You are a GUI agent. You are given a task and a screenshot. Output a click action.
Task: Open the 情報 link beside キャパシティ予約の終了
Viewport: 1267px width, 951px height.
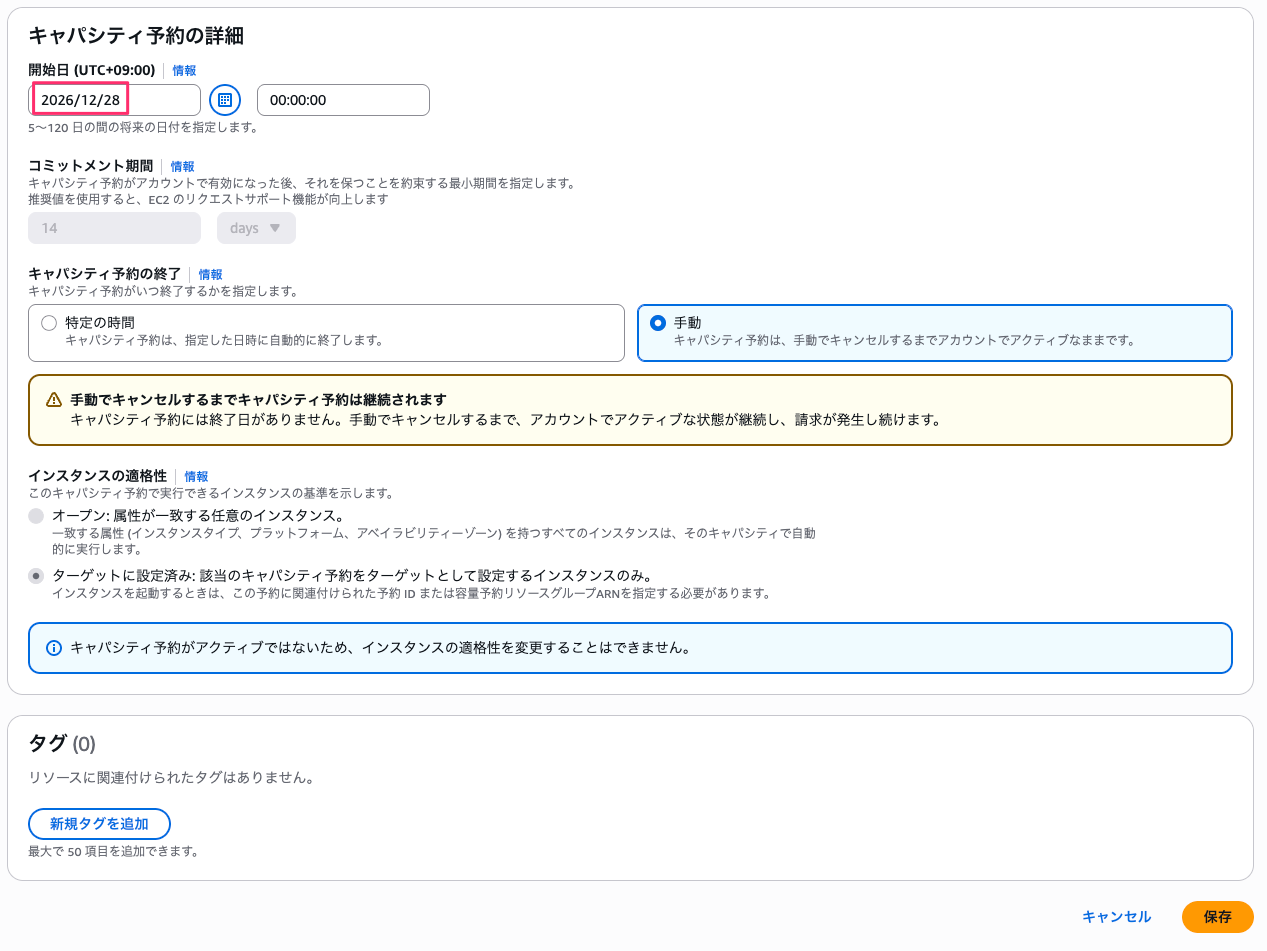click(x=210, y=275)
